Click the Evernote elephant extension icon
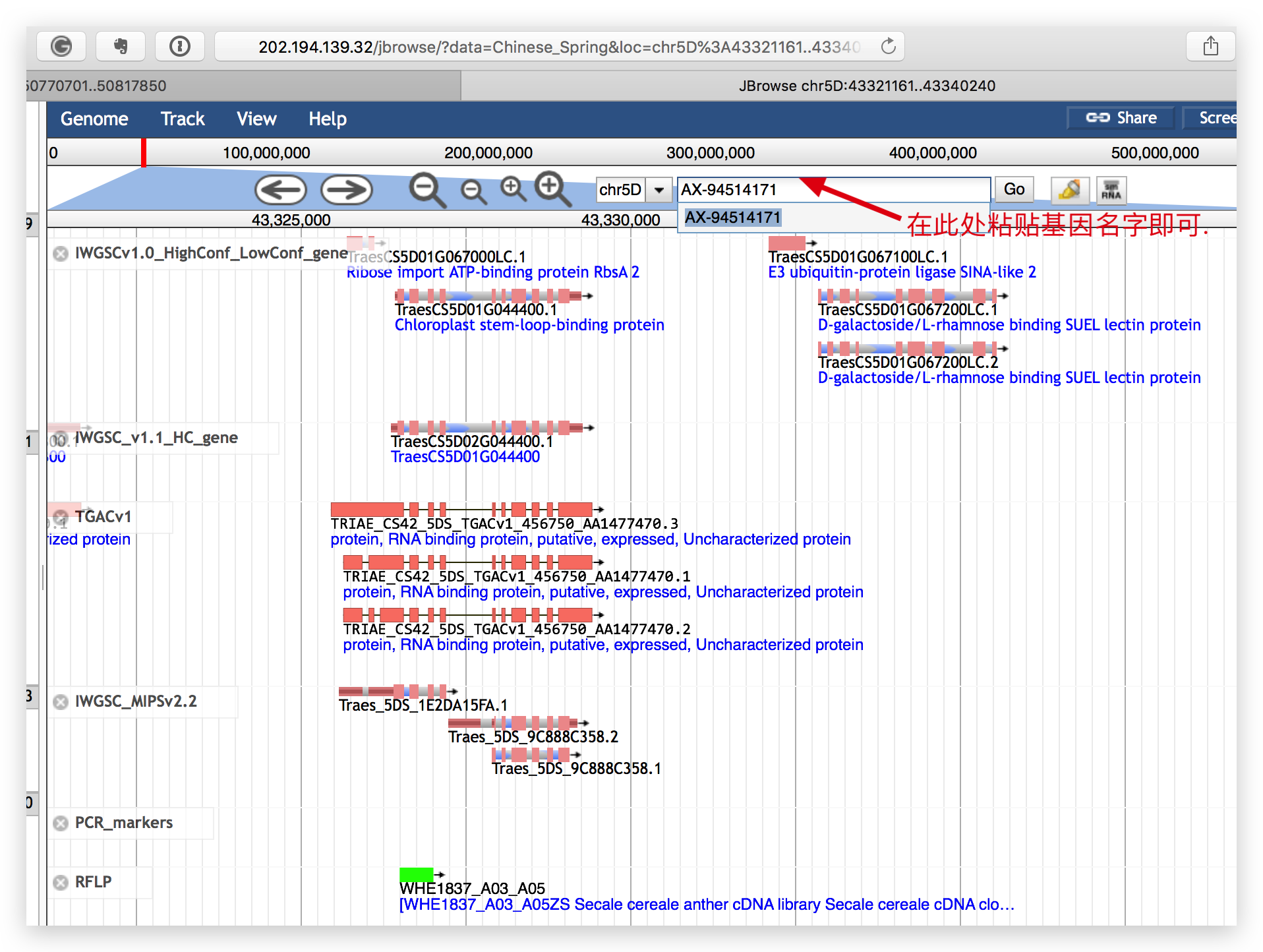The width and height of the screenshot is (1263, 952). (121, 46)
